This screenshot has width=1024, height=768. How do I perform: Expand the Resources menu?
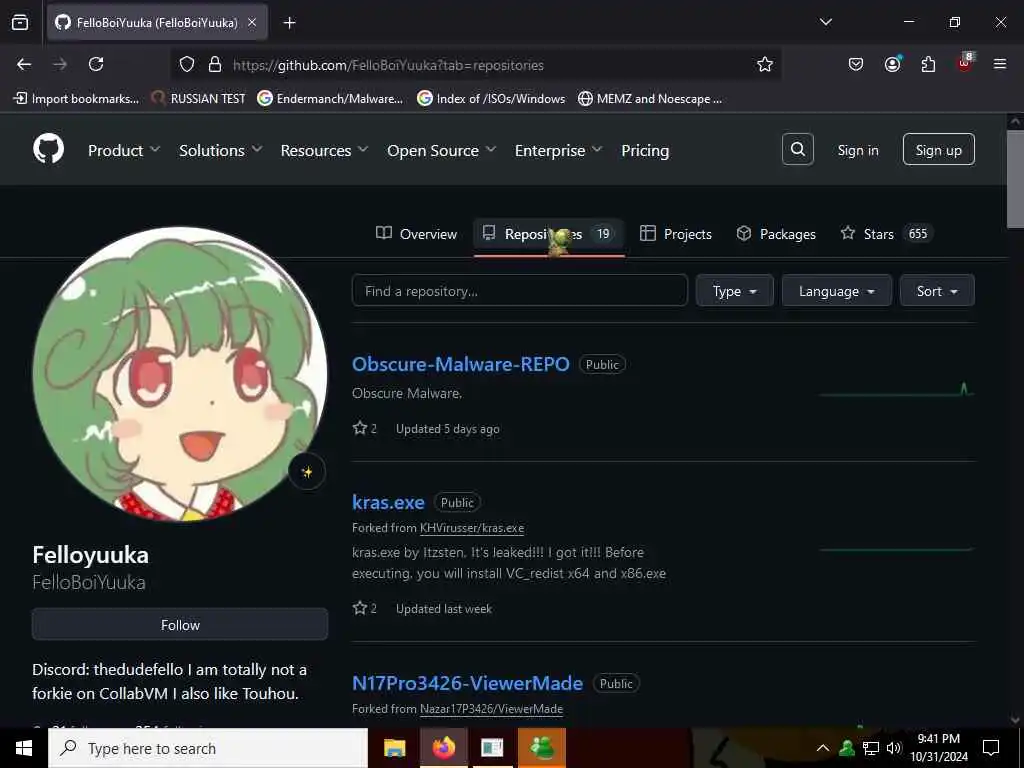click(x=325, y=150)
